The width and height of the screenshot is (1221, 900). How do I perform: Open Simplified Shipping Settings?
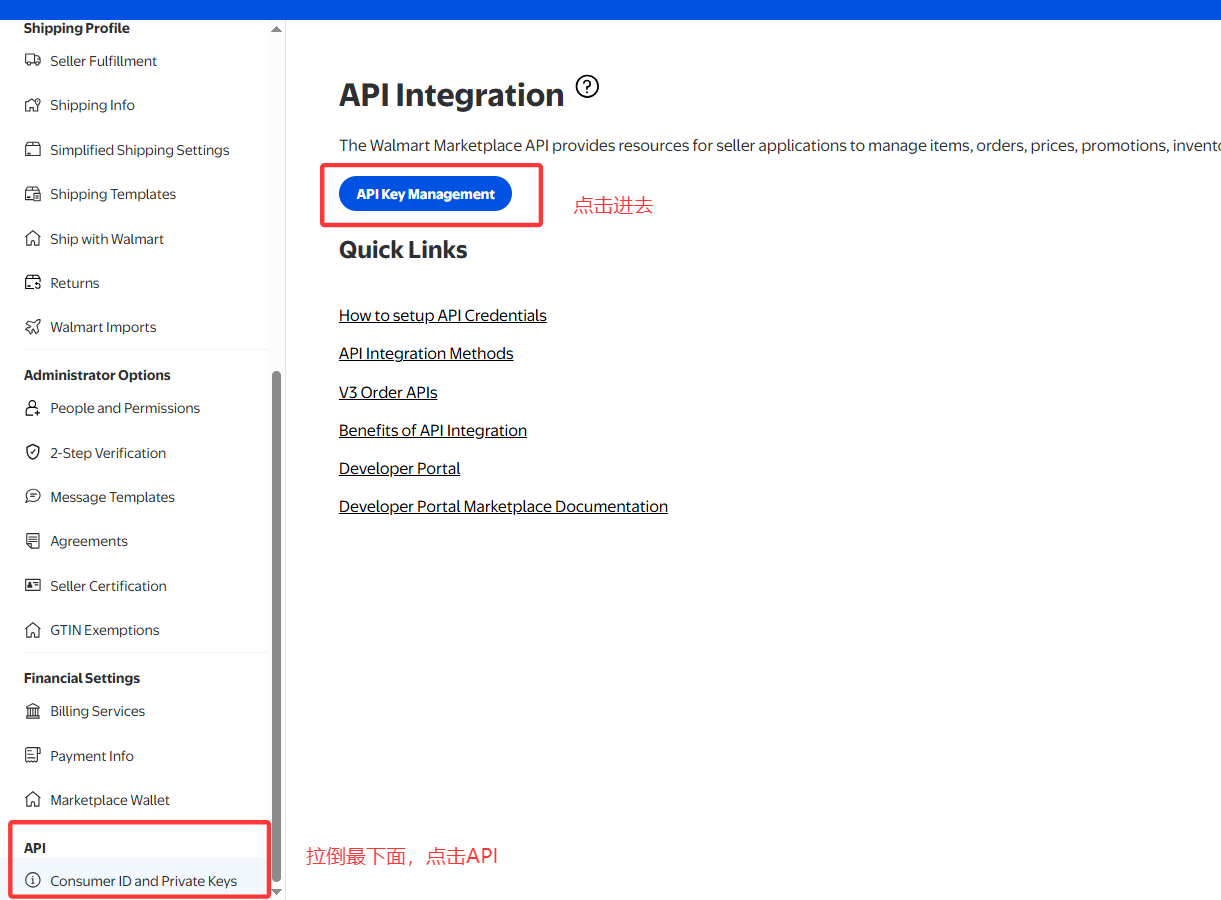pos(142,150)
